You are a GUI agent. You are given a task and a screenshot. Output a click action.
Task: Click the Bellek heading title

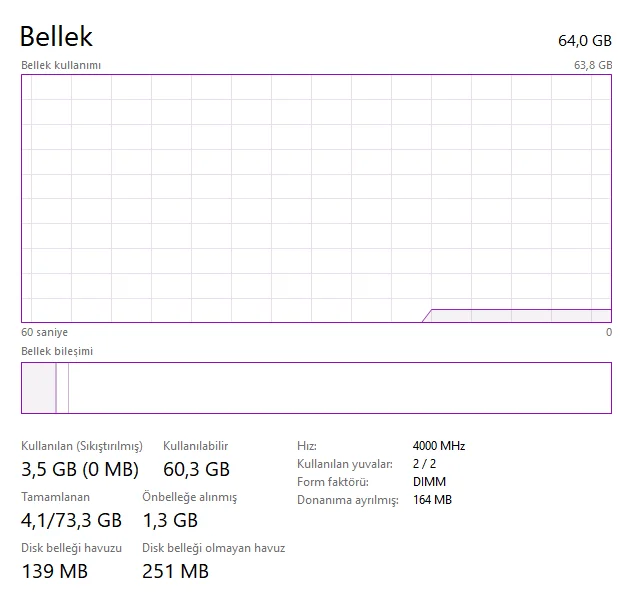56,36
